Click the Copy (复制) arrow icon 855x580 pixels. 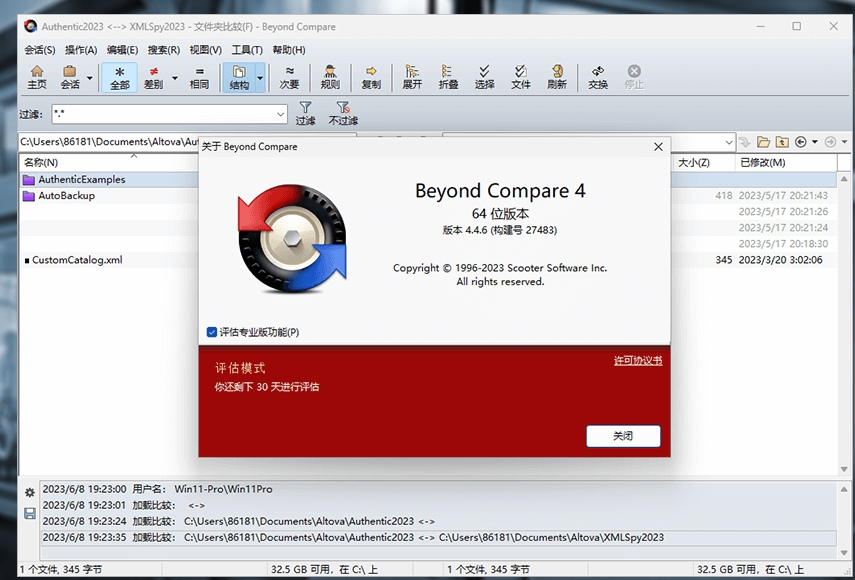pyautogui.click(x=371, y=77)
